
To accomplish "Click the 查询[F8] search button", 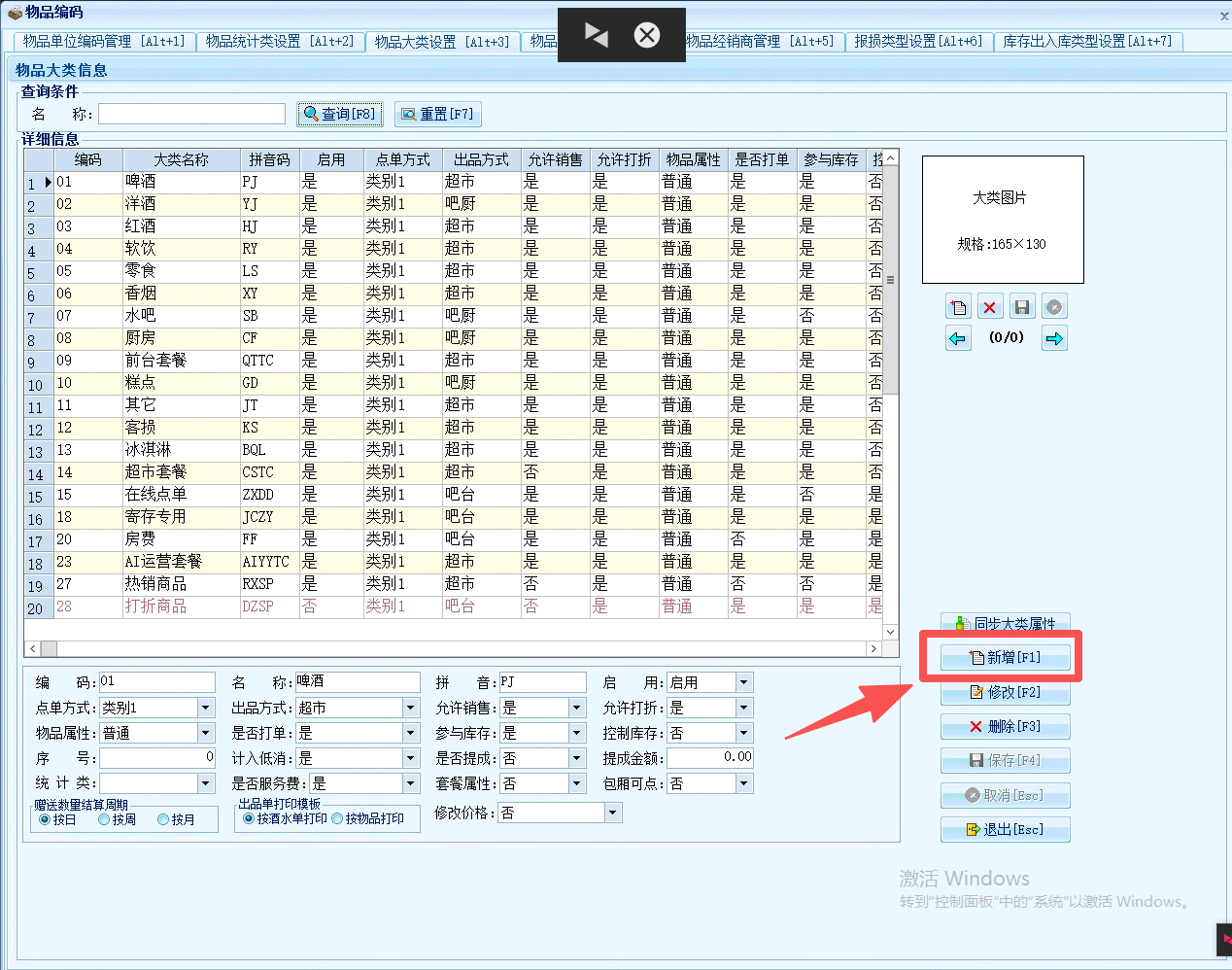I will (x=340, y=114).
